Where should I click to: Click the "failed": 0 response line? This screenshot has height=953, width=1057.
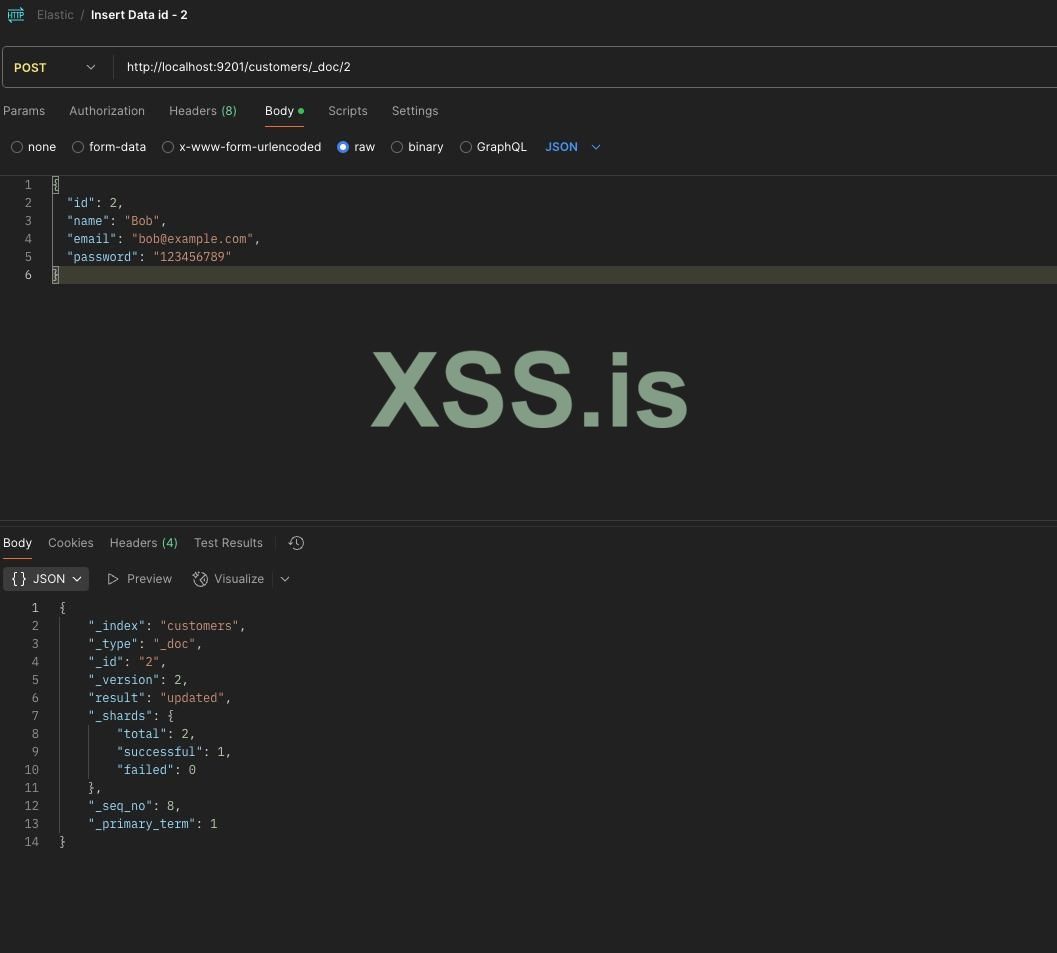tap(156, 770)
